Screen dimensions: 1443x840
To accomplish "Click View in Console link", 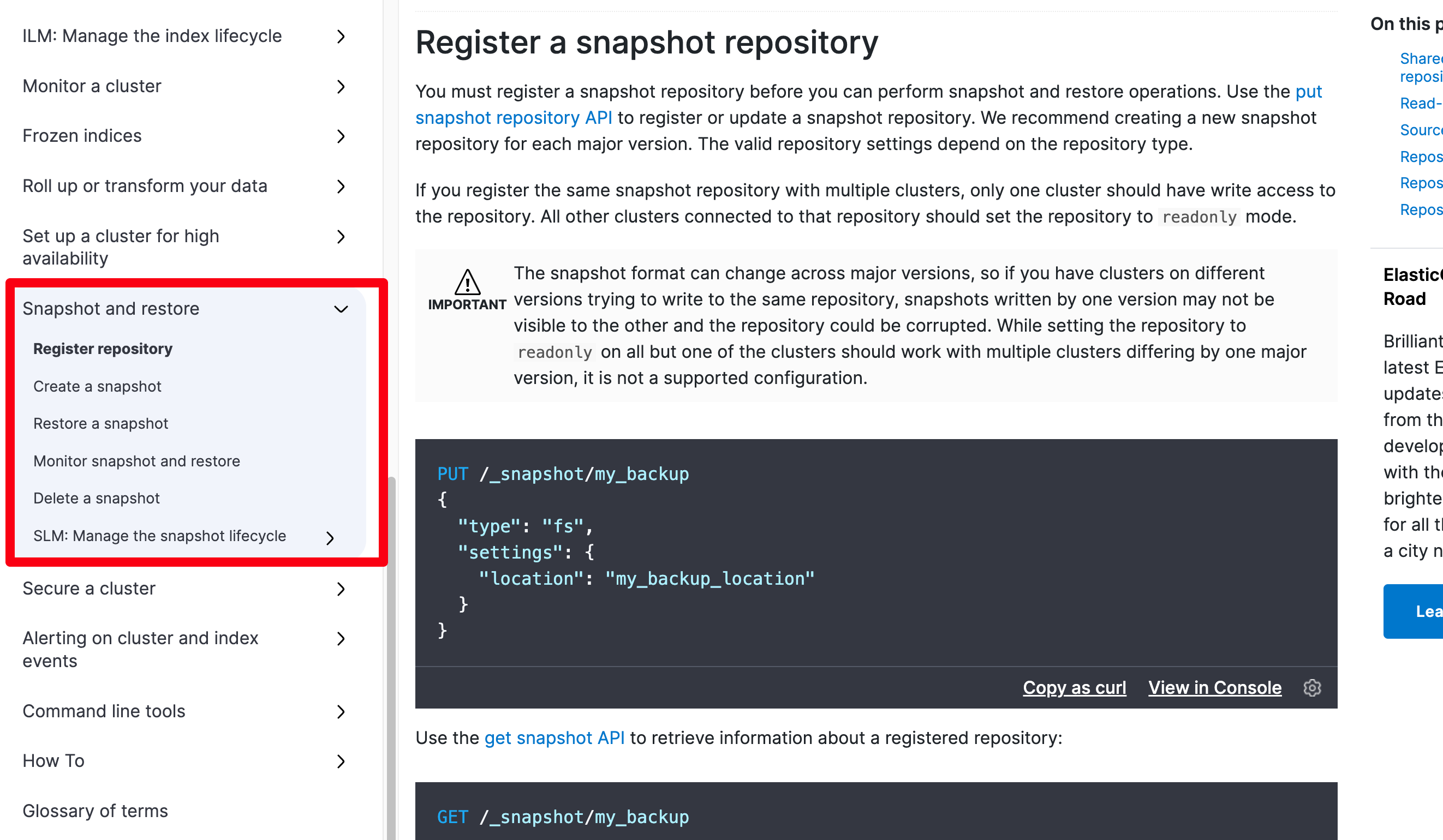I will (1214, 687).
